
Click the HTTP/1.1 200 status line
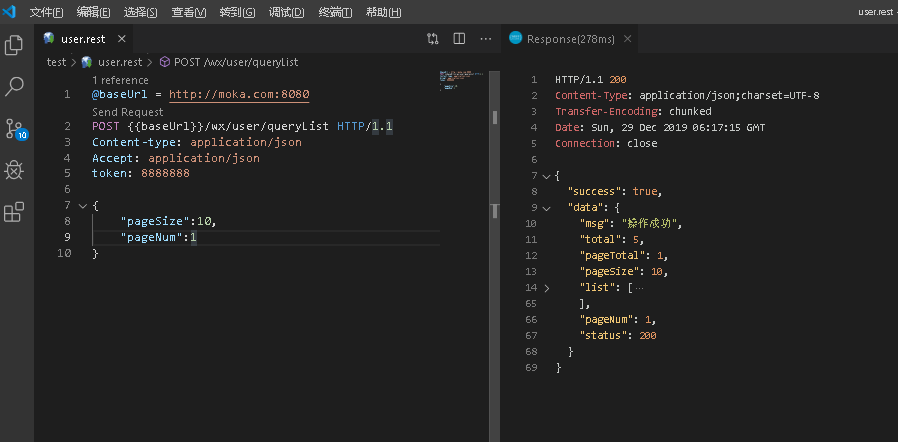[592, 80]
